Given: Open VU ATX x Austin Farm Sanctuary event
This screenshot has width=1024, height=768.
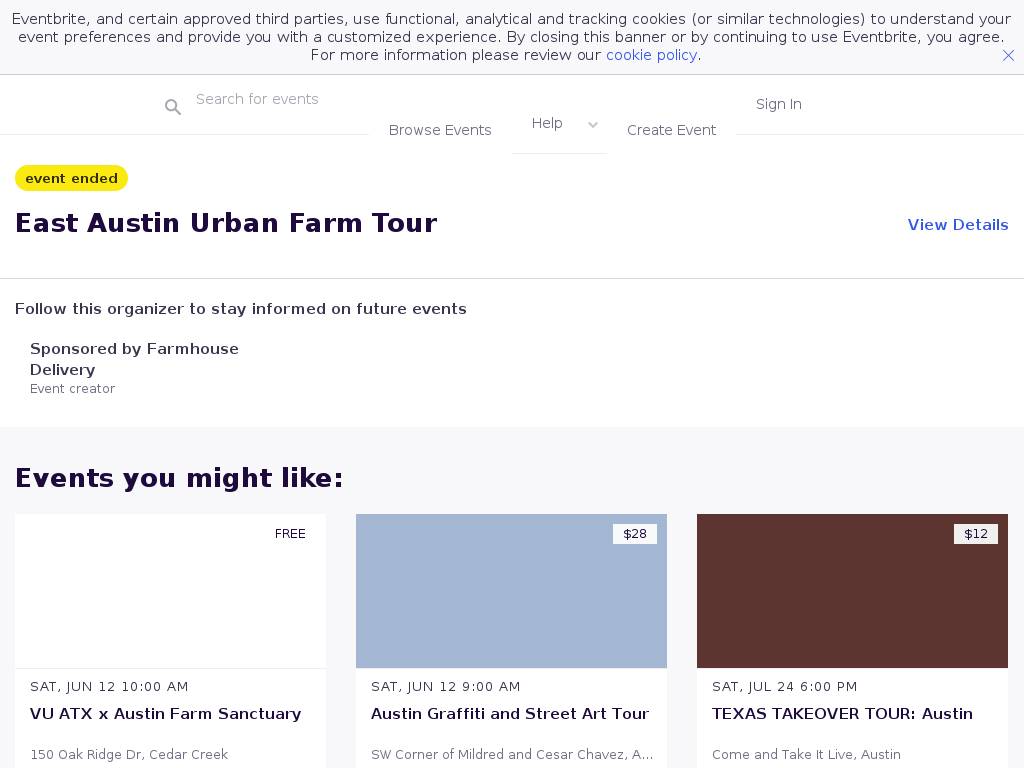Looking at the screenshot, I should (x=165, y=714).
